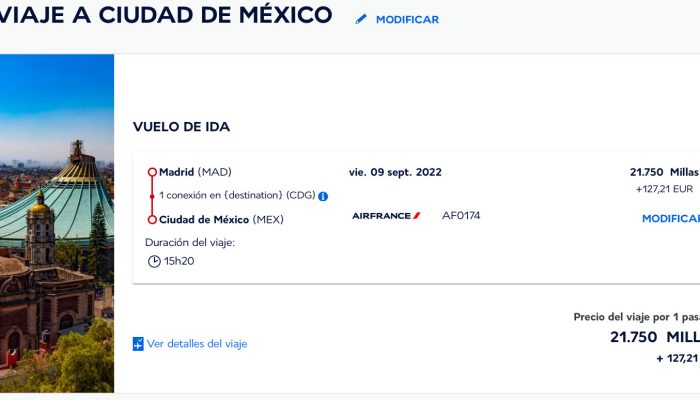700x400 pixels.
Task: Open the connection info icon near CDG
Action: tap(323, 196)
